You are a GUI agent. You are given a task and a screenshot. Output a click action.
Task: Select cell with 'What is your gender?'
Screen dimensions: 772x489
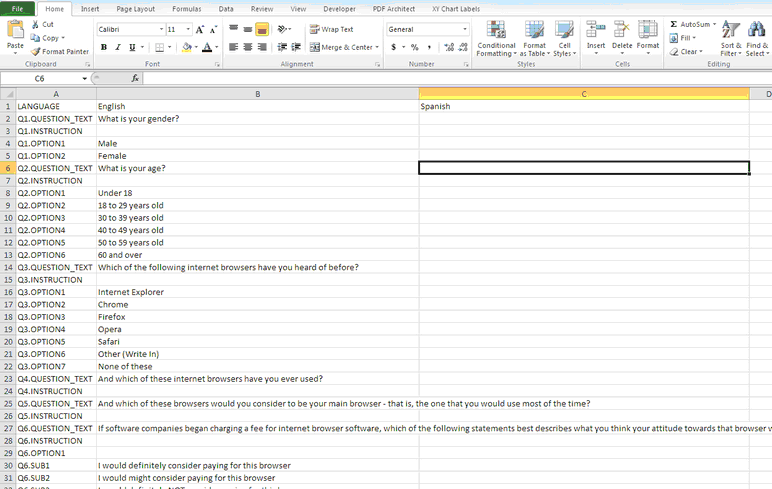(x=257, y=119)
